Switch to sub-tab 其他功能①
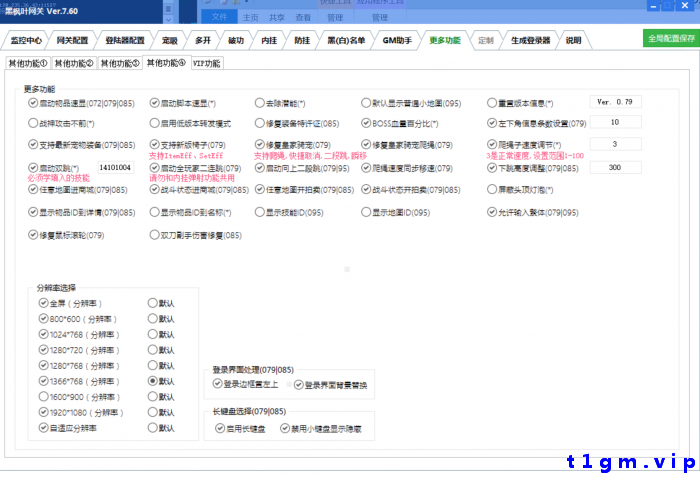700x478 pixels. pos(28,63)
